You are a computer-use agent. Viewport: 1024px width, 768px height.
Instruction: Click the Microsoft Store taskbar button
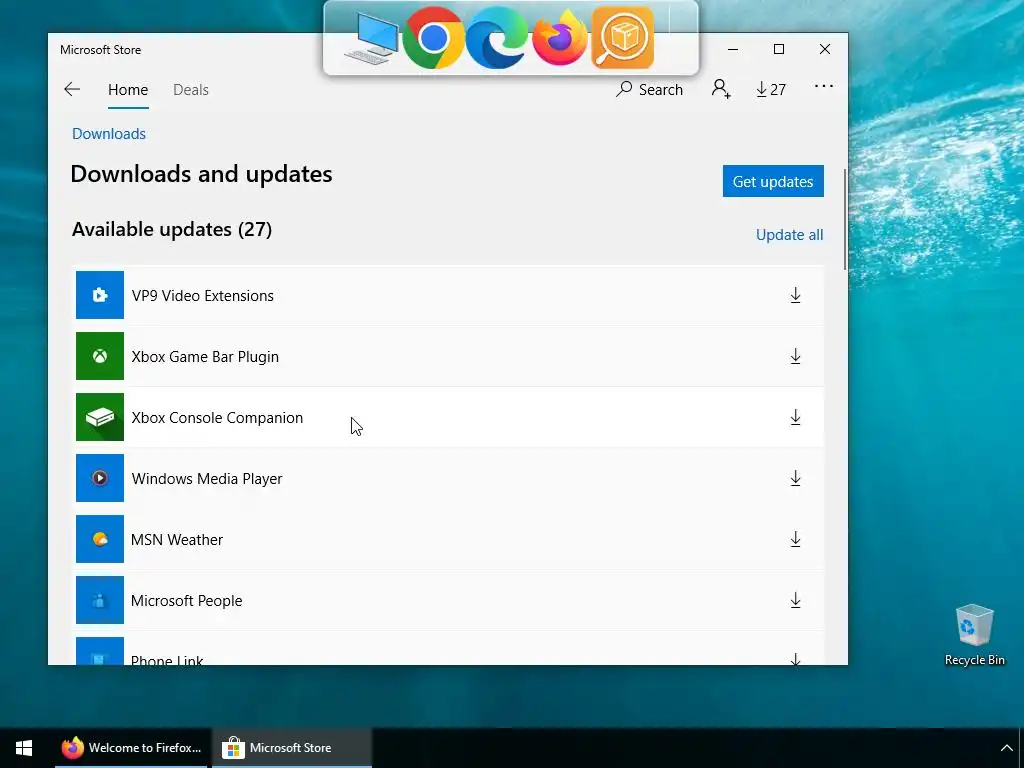point(292,748)
